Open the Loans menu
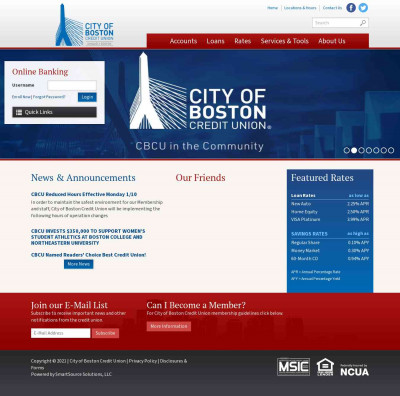This screenshot has width=400, height=396. 215,41
